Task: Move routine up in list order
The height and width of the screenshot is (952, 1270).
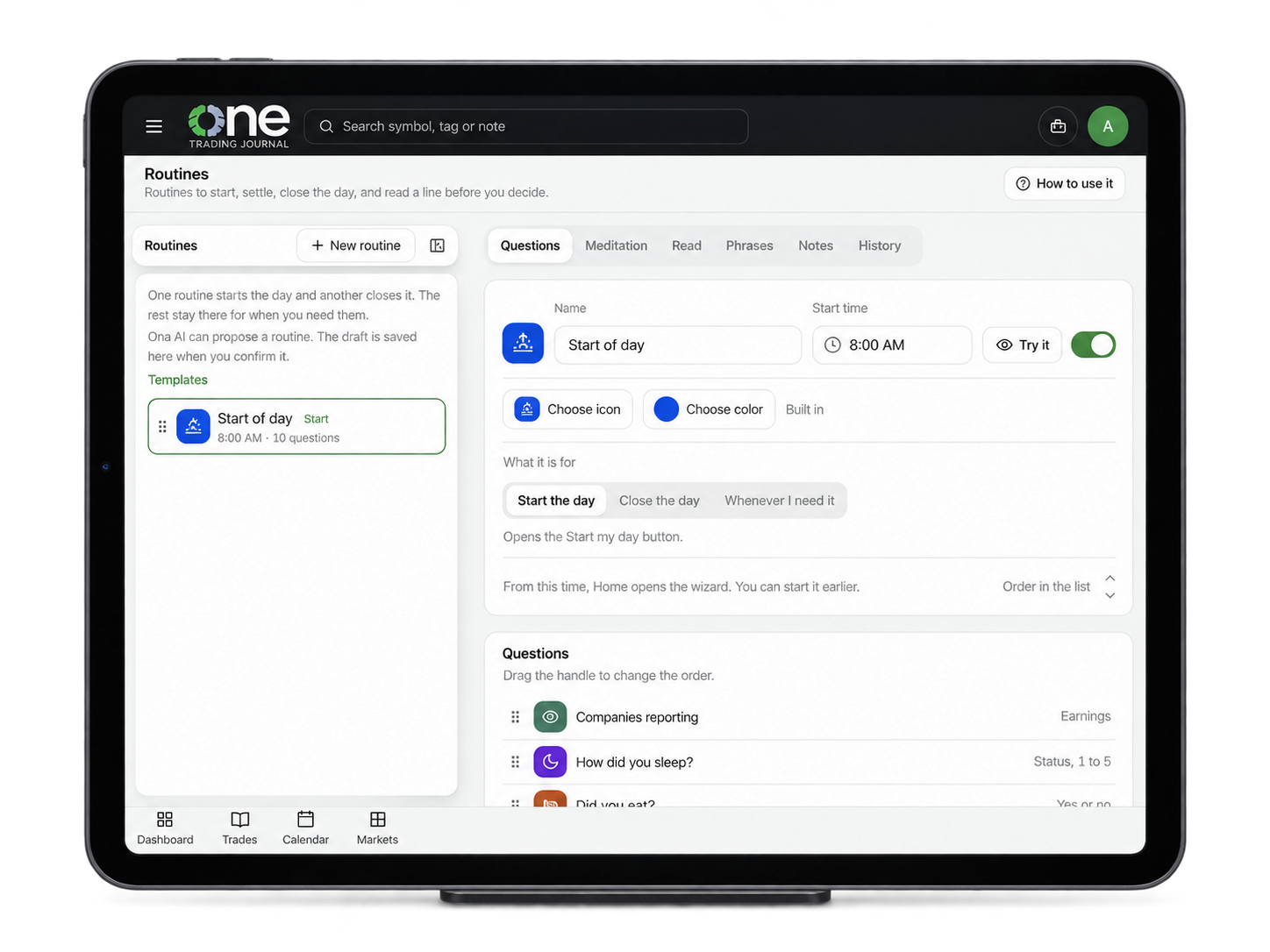Action: (1110, 578)
